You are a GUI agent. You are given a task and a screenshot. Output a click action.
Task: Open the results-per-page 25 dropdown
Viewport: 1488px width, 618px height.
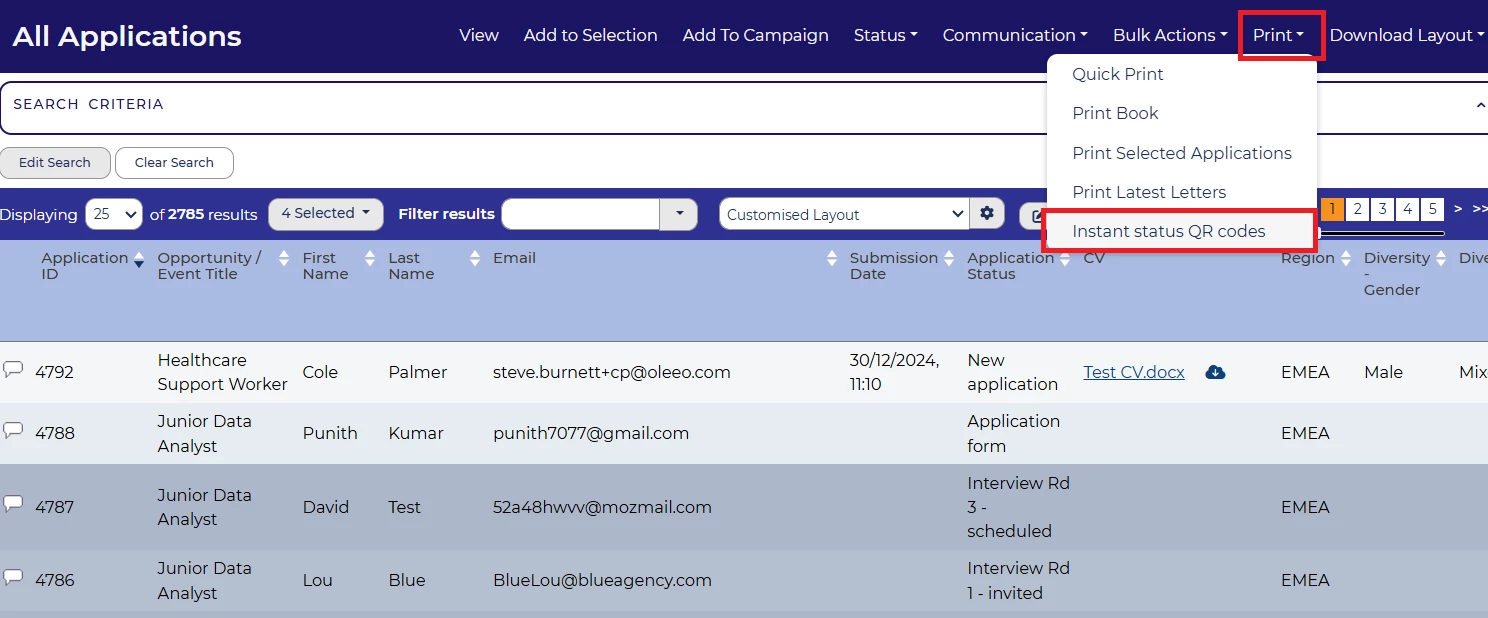(x=114, y=214)
